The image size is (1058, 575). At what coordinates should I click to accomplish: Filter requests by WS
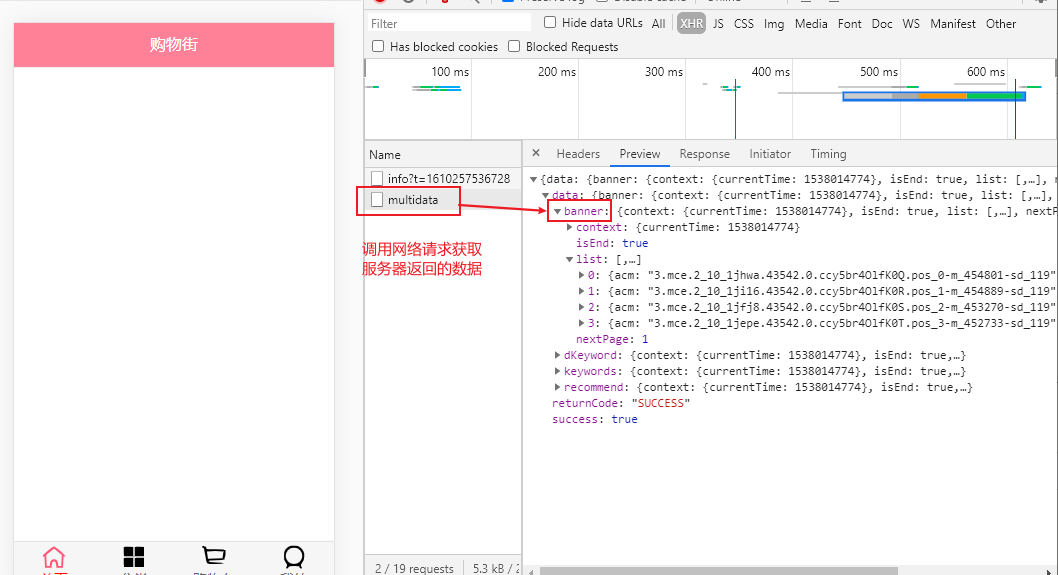tap(911, 24)
